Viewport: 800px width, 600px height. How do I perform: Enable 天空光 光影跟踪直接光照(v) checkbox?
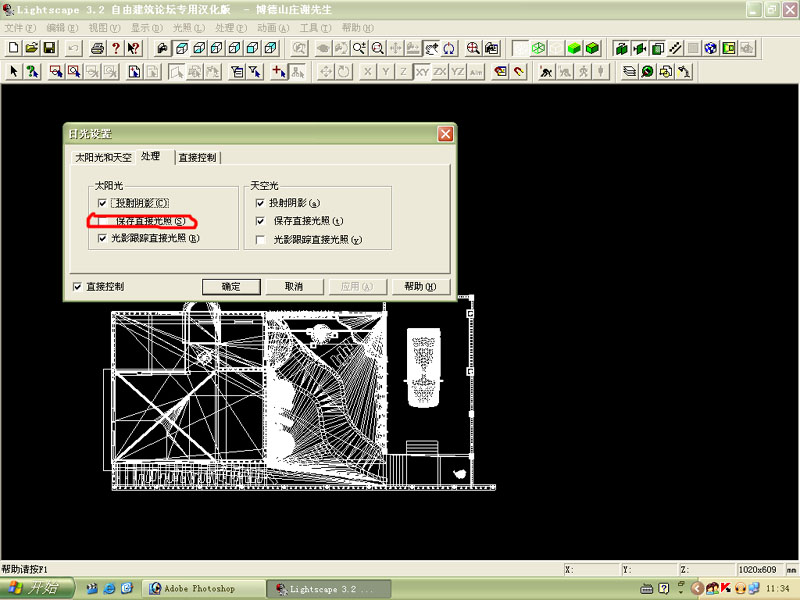click(x=260, y=239)
